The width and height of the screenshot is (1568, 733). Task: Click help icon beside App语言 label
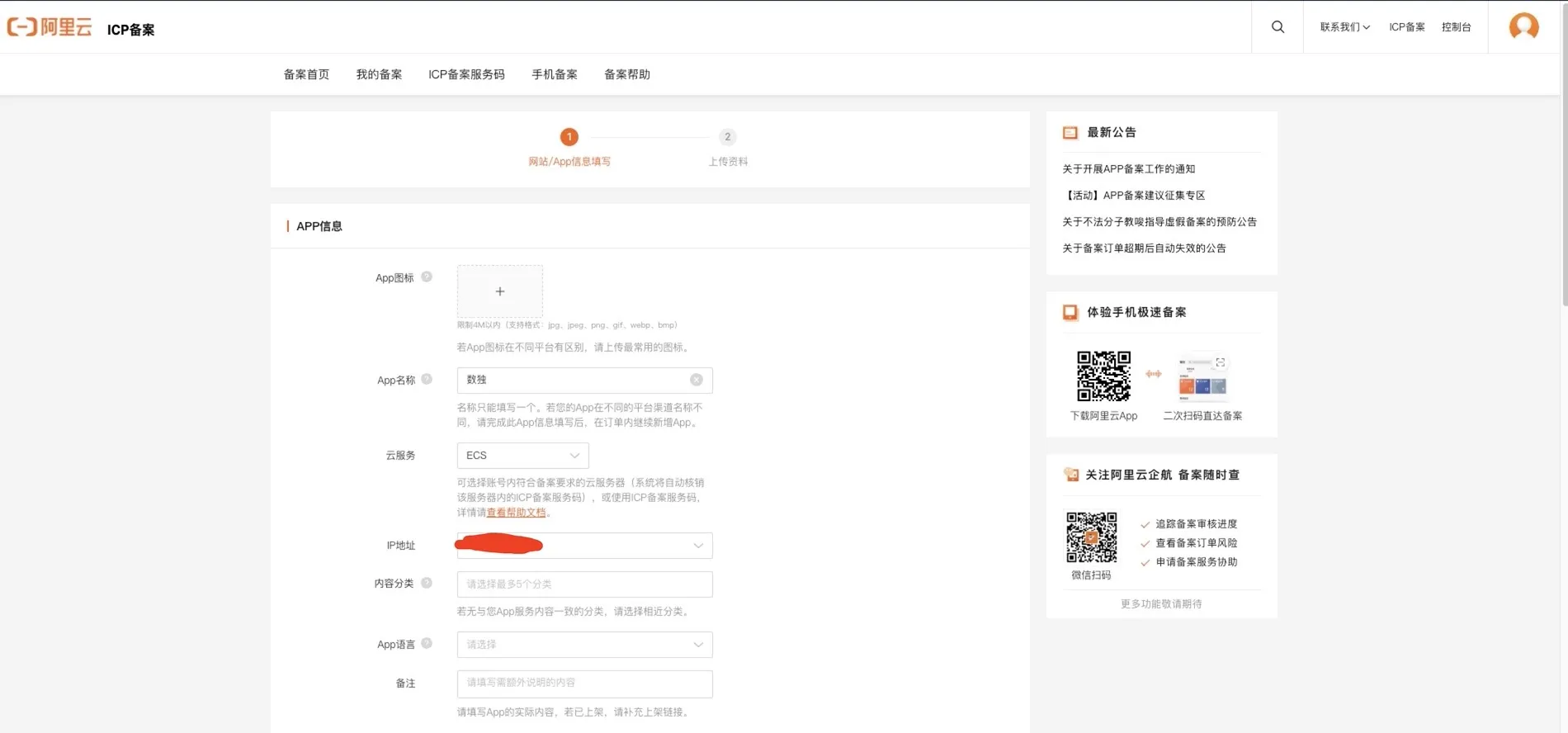pos(427,644)
